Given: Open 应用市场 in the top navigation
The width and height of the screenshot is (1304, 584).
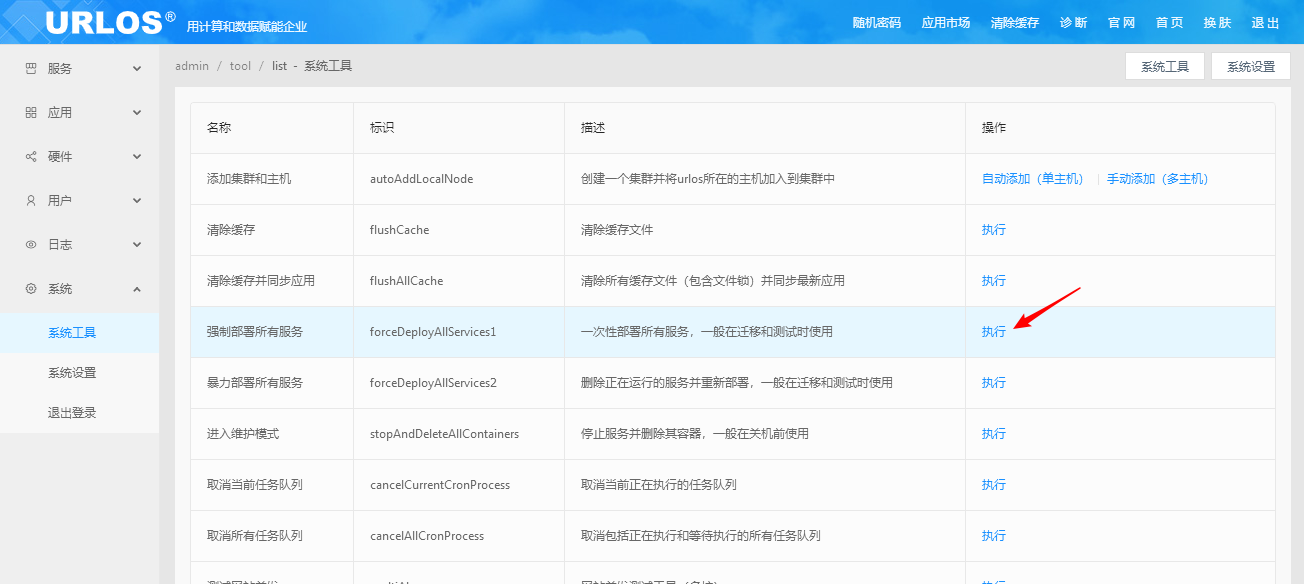Looking at the screenshot, I should click(x=945, y=23).
